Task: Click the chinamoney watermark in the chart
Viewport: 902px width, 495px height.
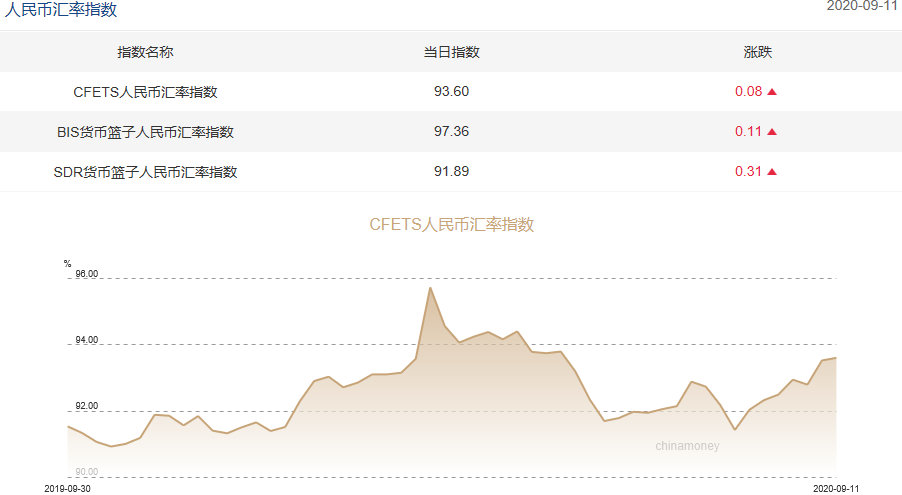Action: click(x=687, y=446)
